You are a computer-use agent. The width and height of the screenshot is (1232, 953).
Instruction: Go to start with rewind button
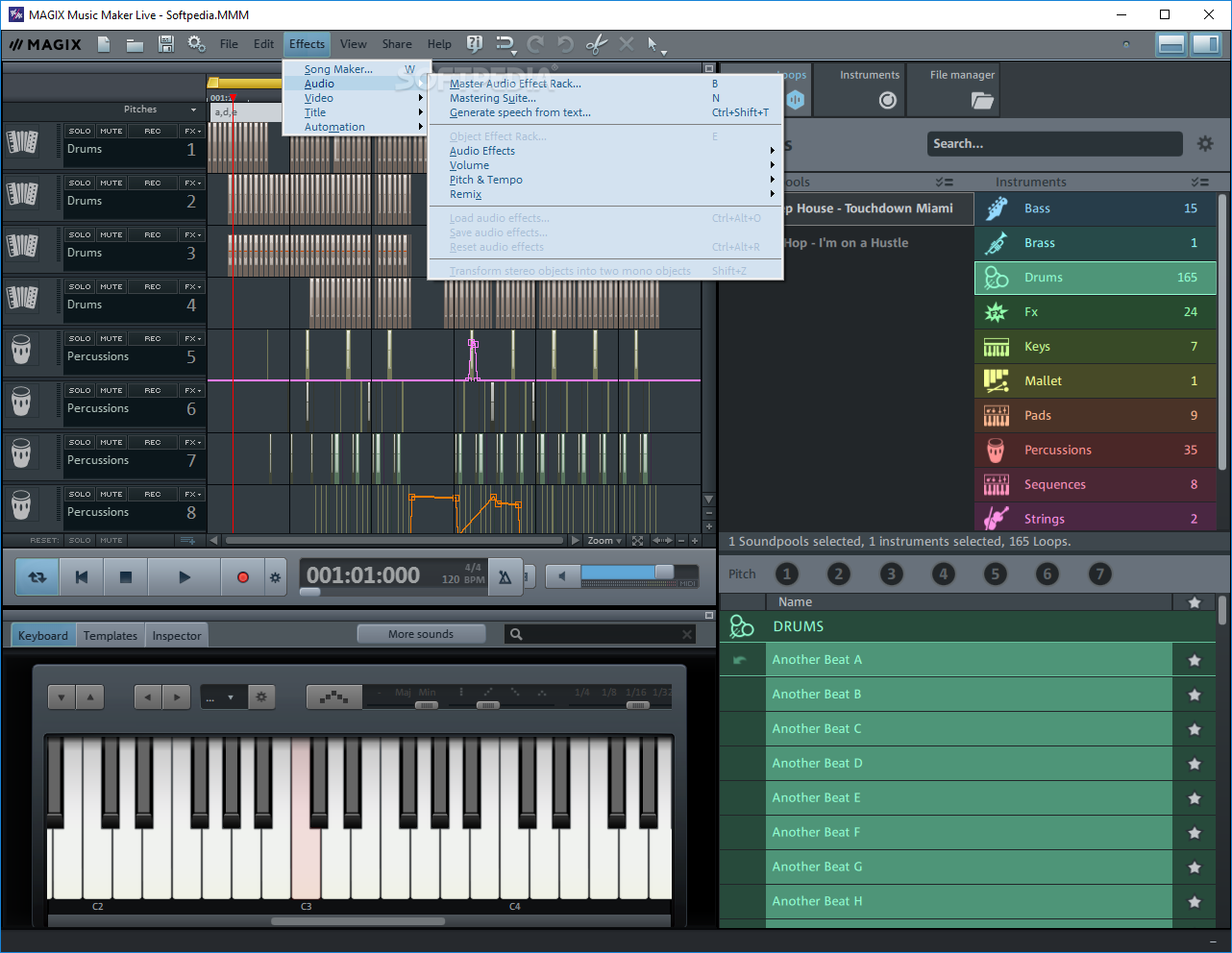[x=82, y=577]
